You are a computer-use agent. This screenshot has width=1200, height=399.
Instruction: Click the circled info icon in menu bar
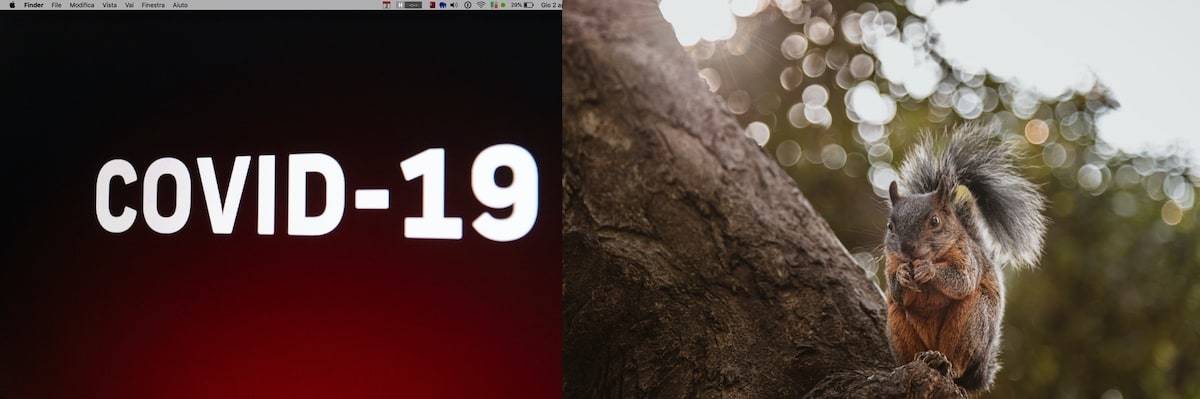tap(467, 5)
